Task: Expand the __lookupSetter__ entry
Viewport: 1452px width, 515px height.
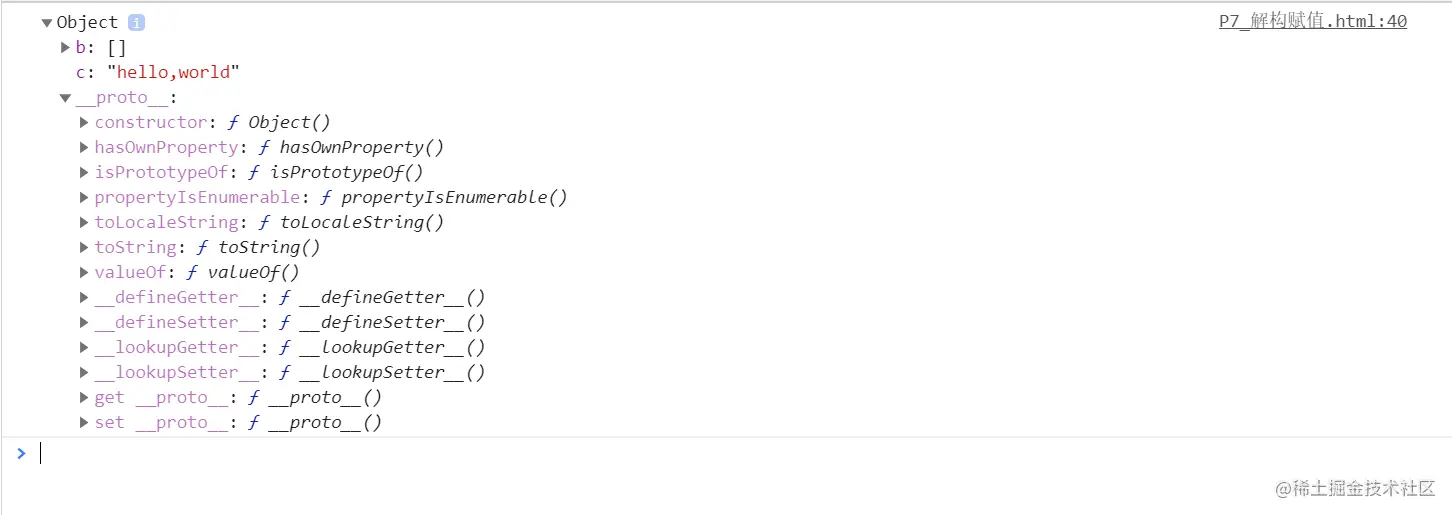Action: point(84,372)
